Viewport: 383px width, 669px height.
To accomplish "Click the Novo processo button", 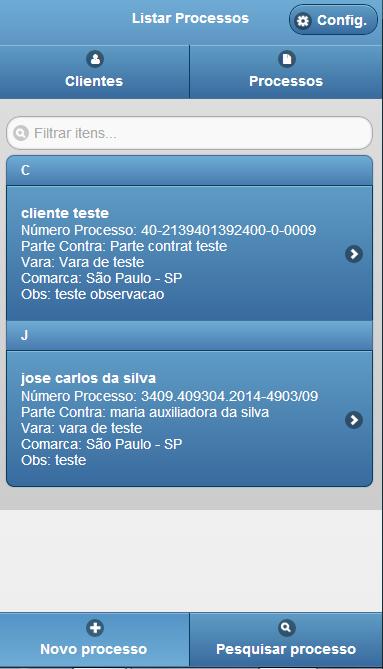I will click(94, 640).
